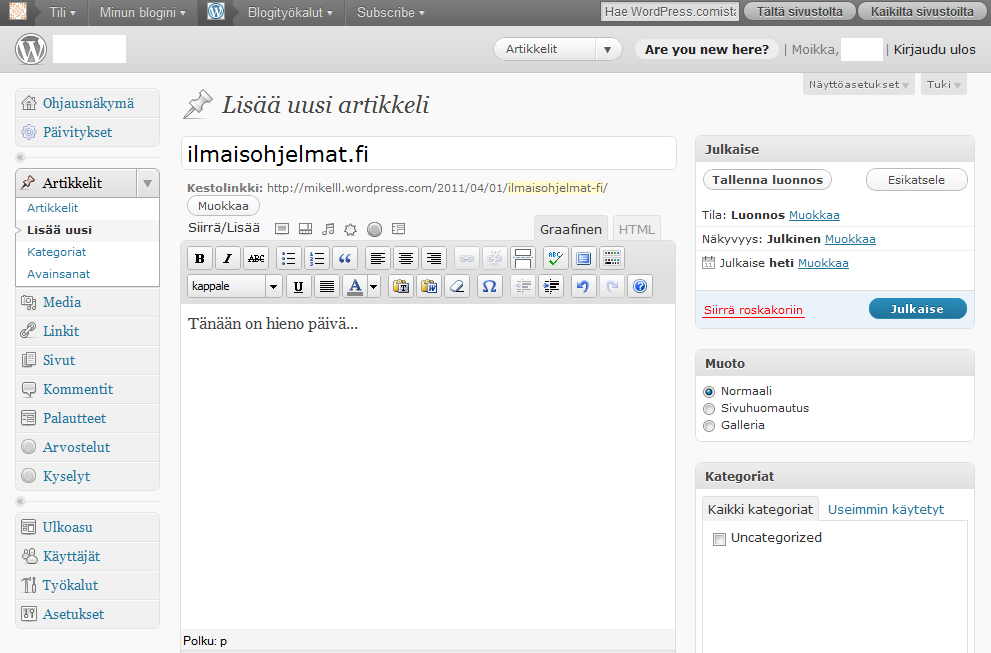Switch to HTML editor tab
This screenshot has width=991, height=653.
636,229
